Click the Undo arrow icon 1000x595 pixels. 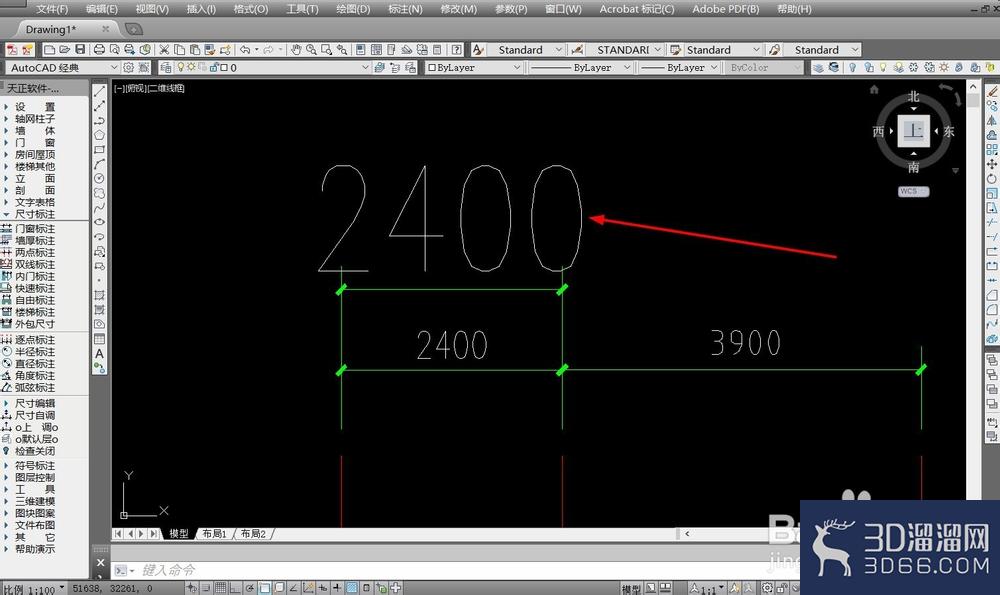pos(245,50)
